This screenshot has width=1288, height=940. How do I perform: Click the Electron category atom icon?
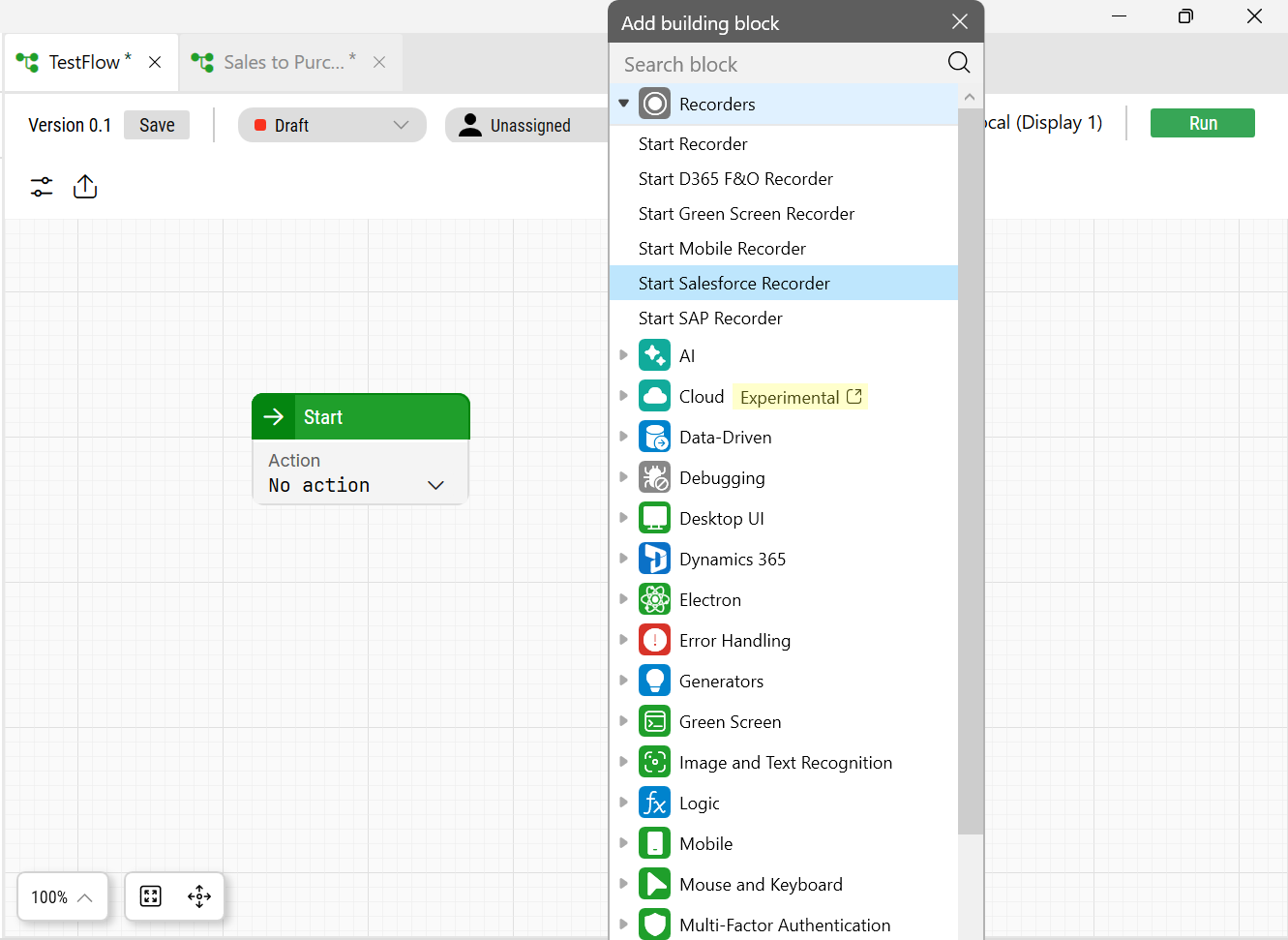(655, 600)
